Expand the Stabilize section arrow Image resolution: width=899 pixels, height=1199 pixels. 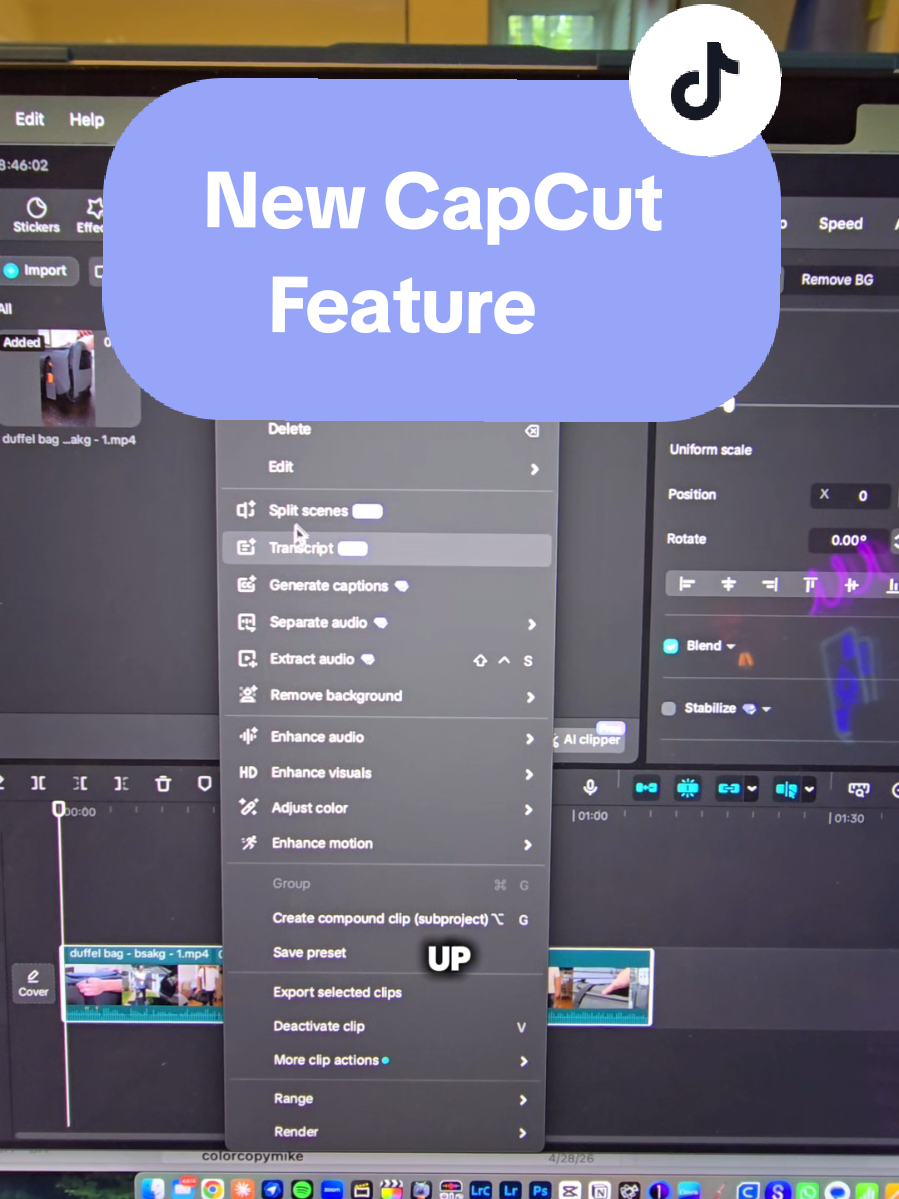(766, 710)
